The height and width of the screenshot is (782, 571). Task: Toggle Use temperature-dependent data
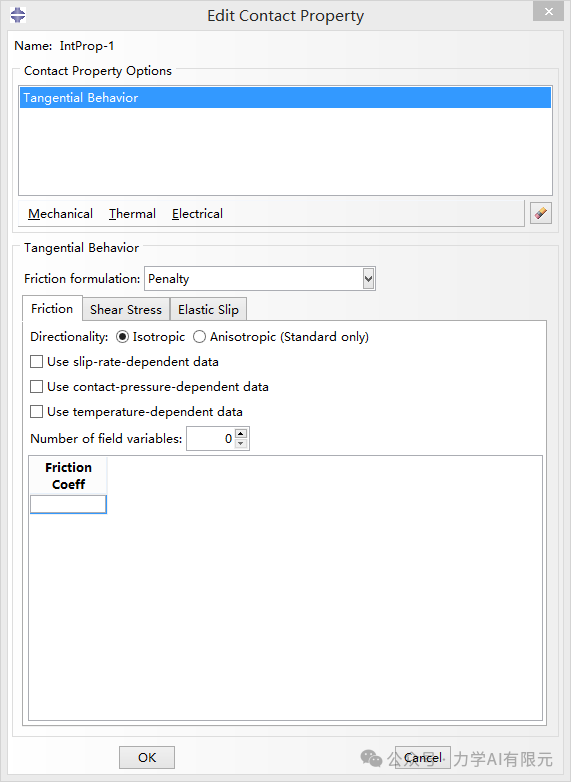tap(36, 411)
